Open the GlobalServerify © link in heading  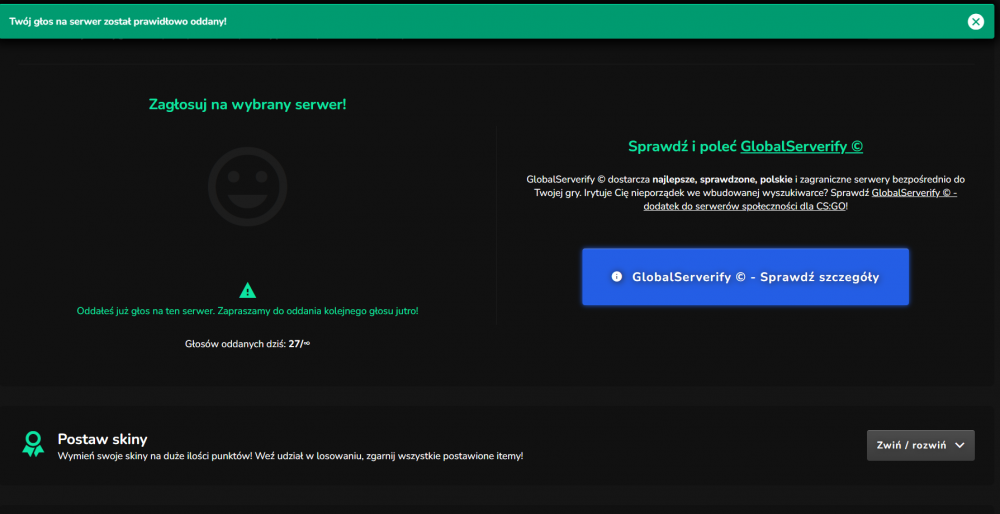pyautogui.click(x=801, y=147)
